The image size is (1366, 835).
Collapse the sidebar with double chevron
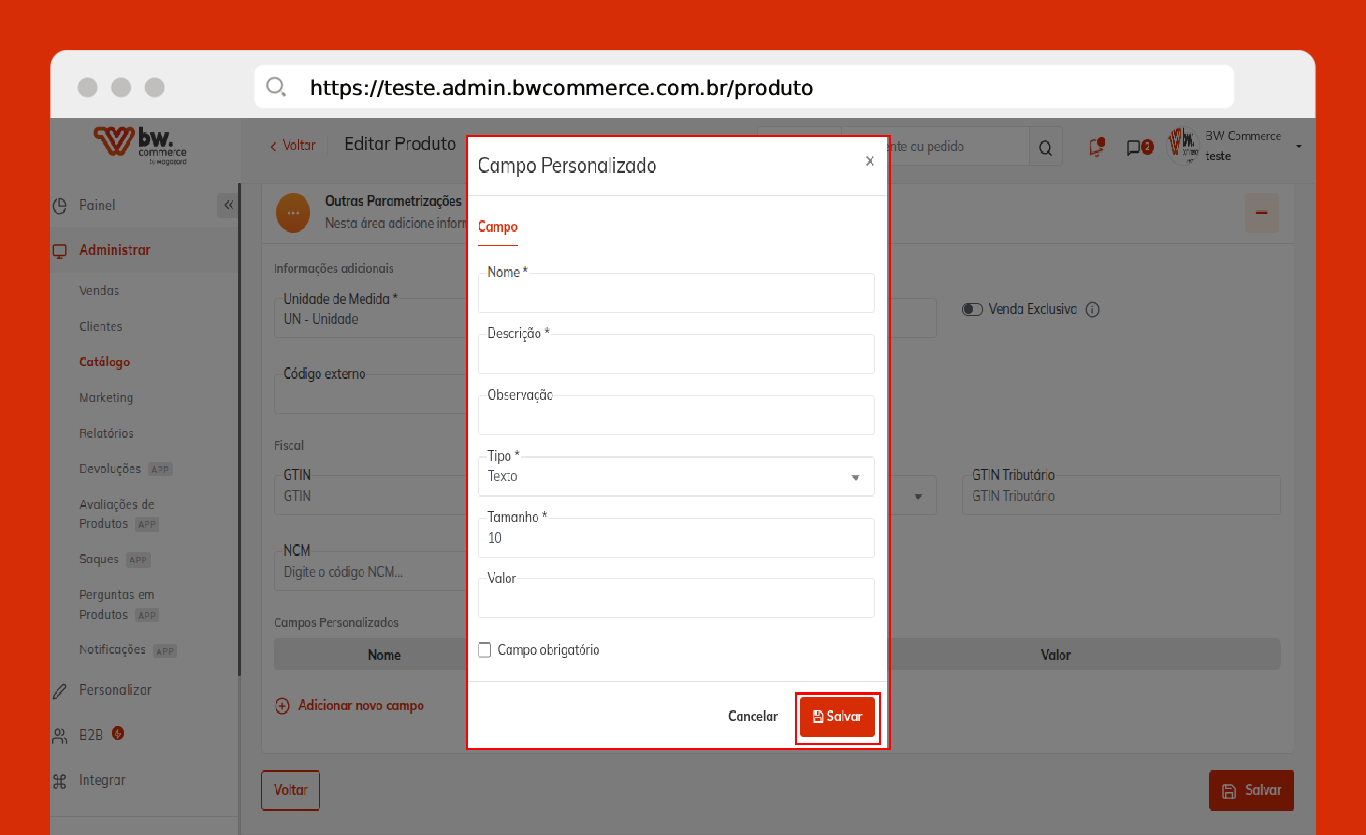pyautogui.click(x=228, y=205)
